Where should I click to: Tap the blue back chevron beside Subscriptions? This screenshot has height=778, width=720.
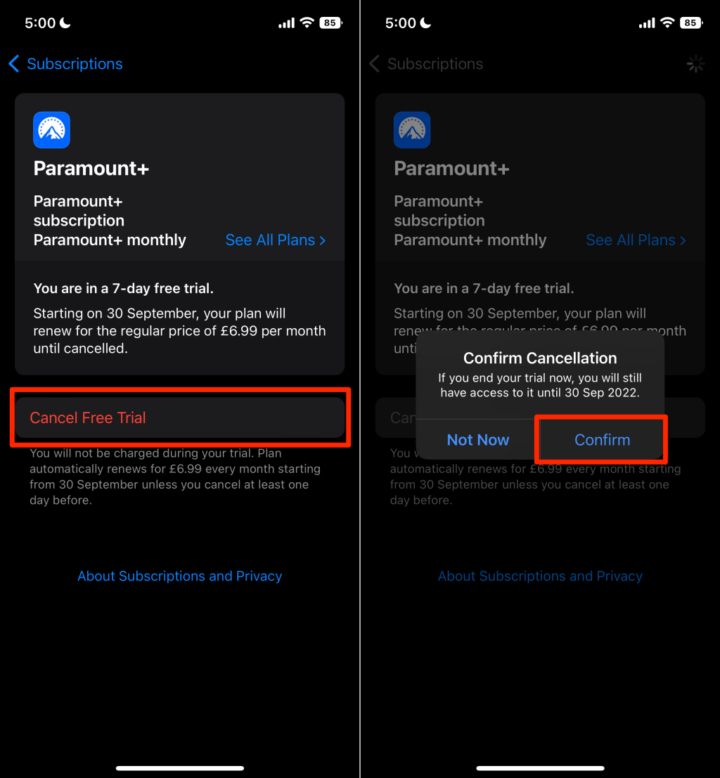pyautogui.click(x=14, y=64)
